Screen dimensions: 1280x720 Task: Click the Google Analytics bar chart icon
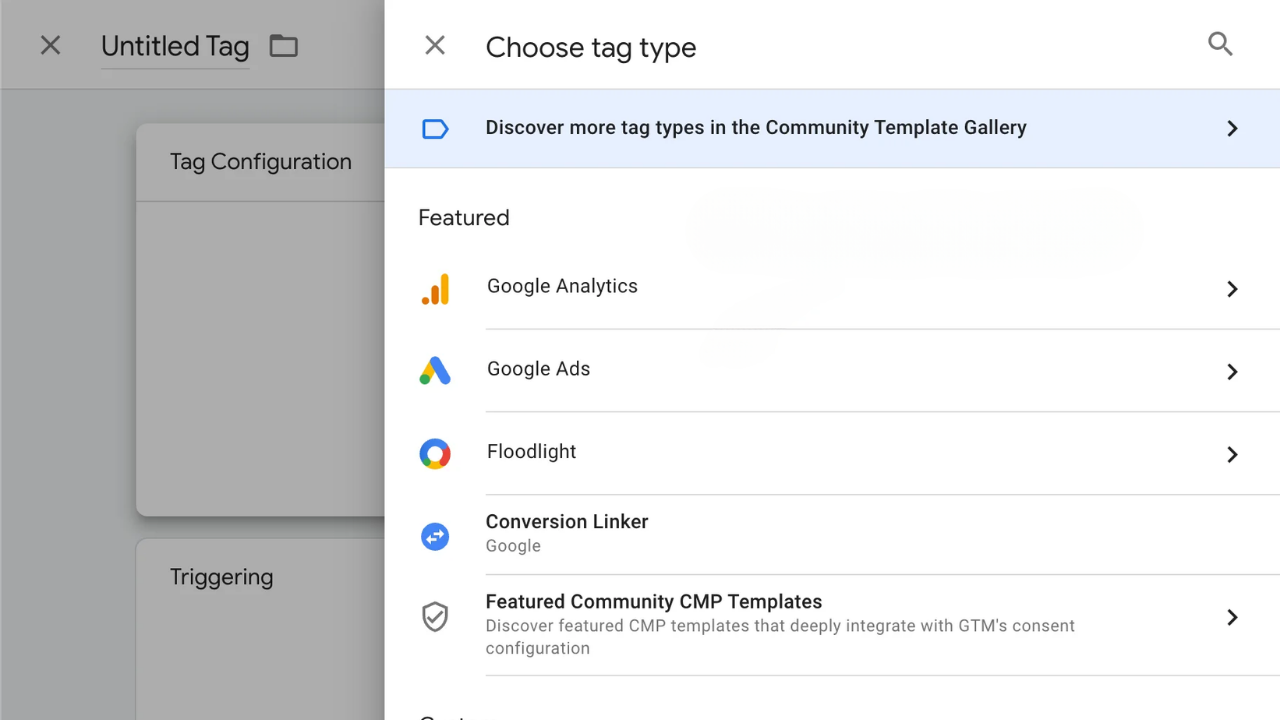pos(435,289)
